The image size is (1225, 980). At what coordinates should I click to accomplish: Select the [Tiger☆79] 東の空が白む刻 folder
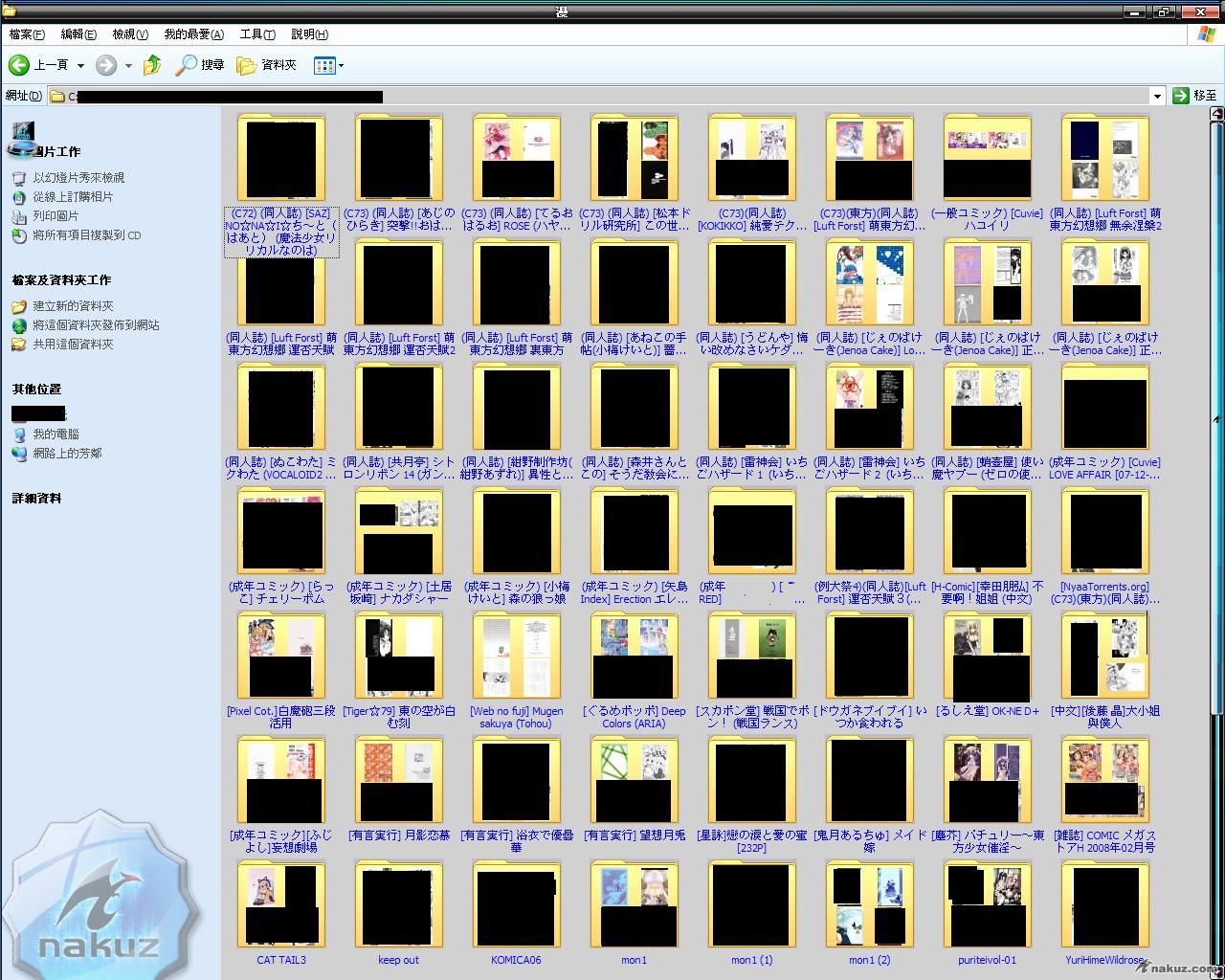(398, 670)
